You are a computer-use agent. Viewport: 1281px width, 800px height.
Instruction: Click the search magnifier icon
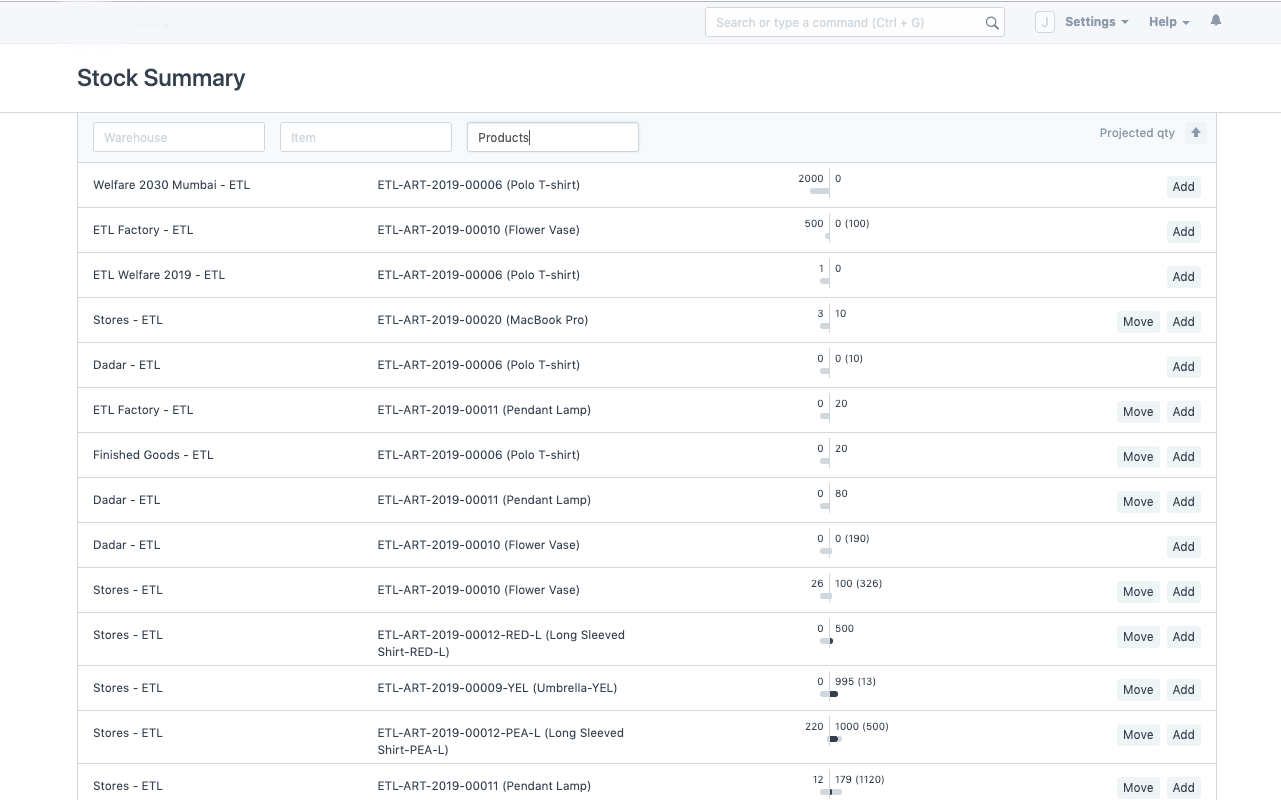pyautogui.click(x=992, y=23)
